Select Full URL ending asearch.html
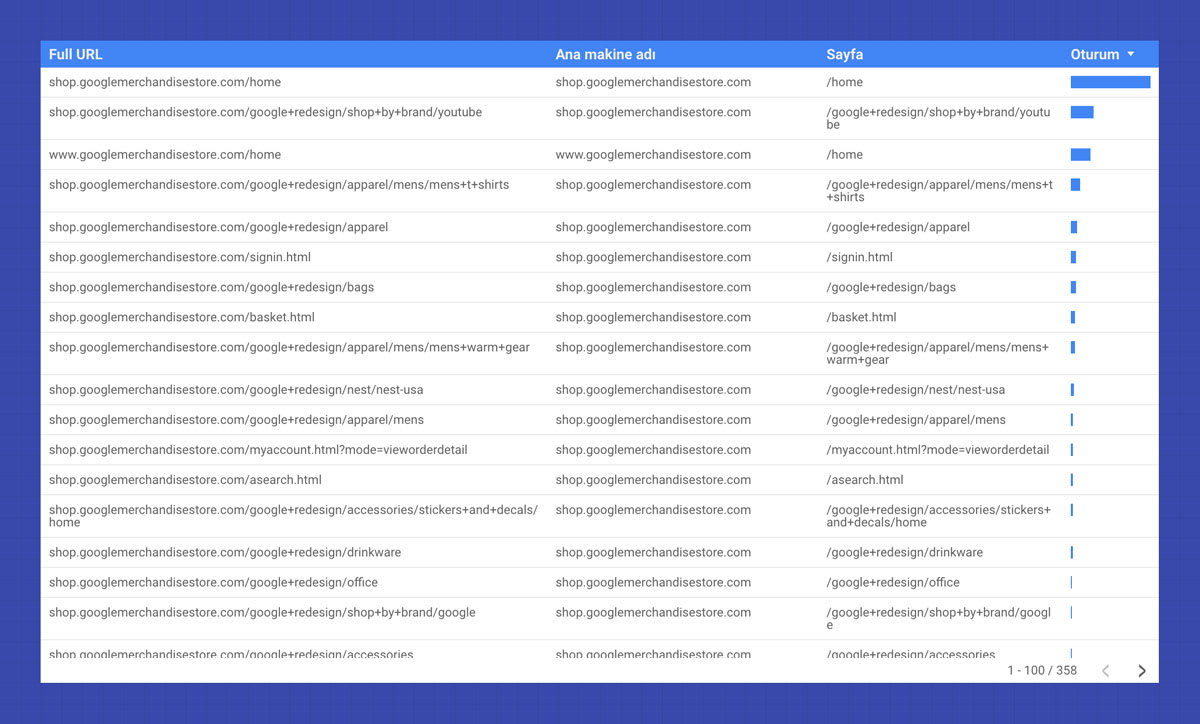The image size is (1200, 724). tap(185, 479)
